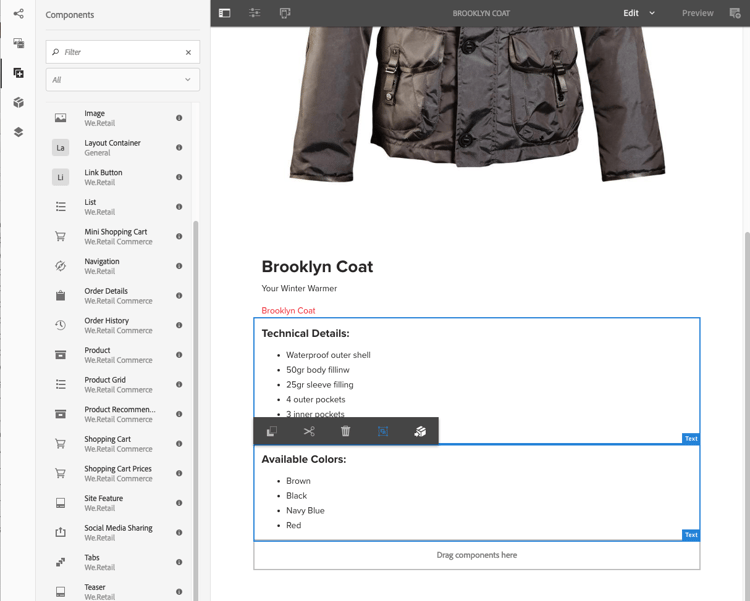
Task: Open the Edit mode dropdown
Action: 639,13
